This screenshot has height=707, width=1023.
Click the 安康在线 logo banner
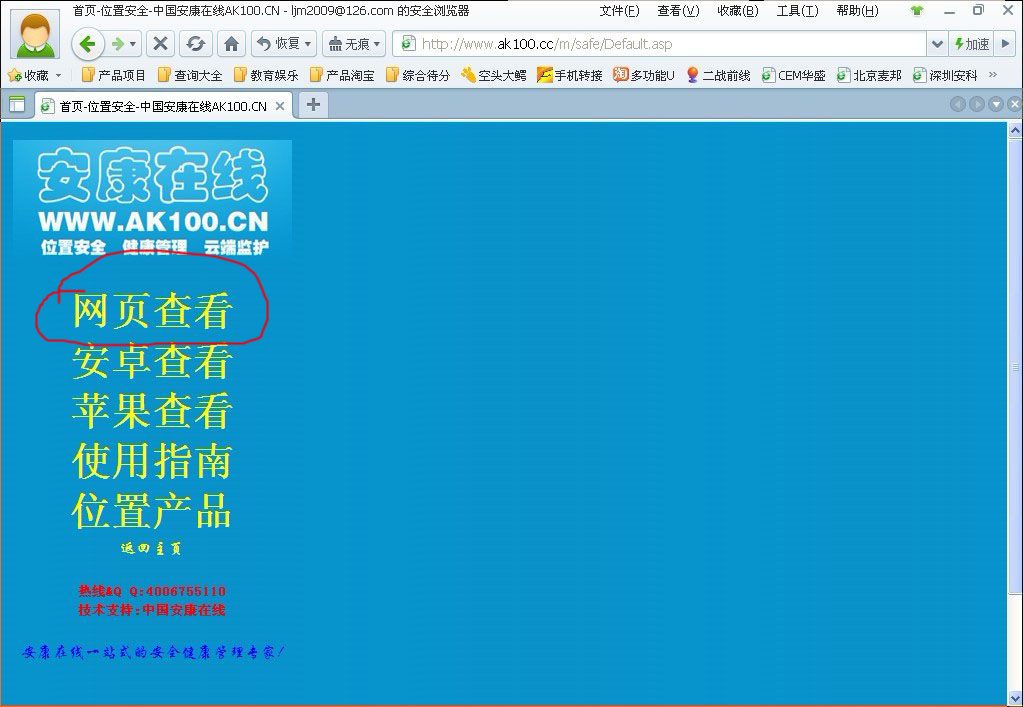click(153, 198)
